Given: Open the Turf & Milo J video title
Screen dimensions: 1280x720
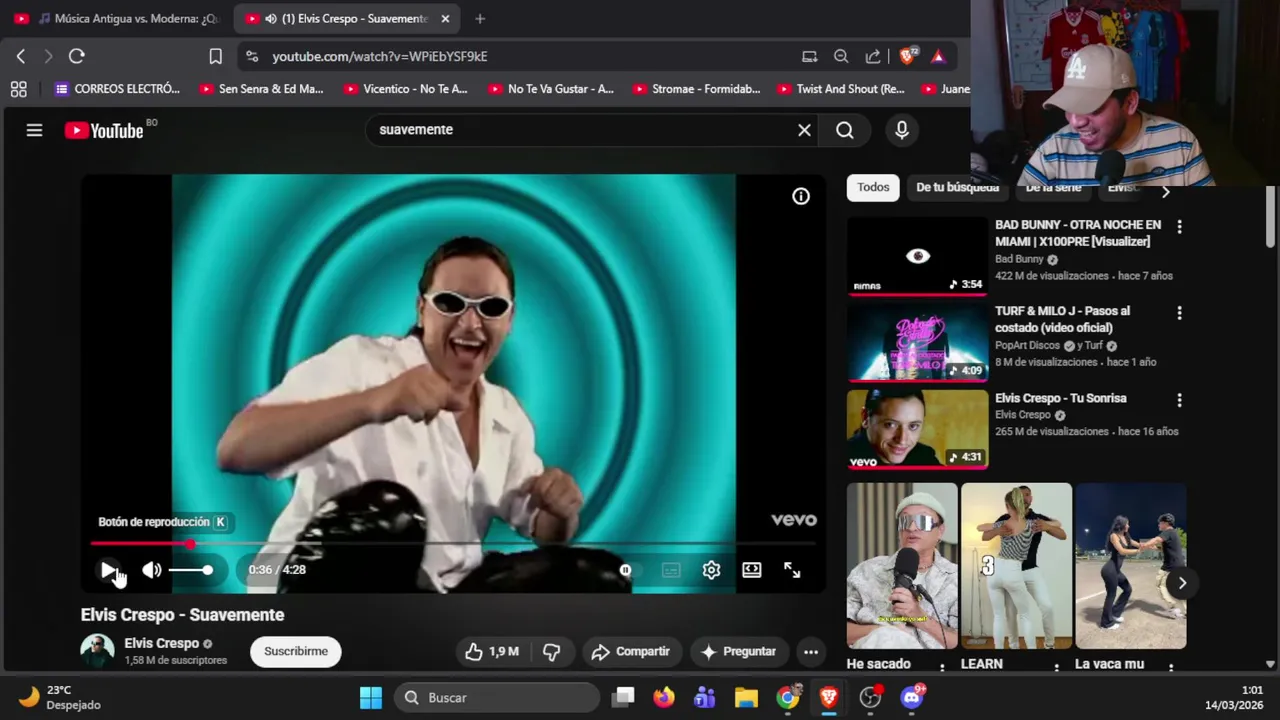Looking at the screenshot, I should (x=1062, y=319).
